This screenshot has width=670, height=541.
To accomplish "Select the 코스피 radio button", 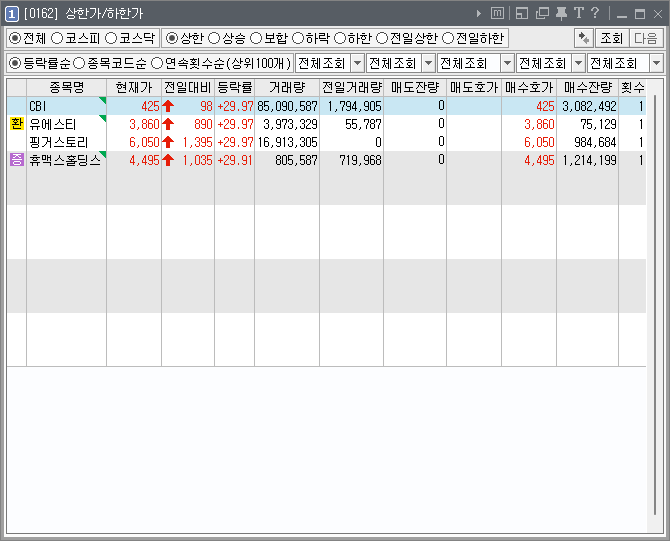I will click(57, 38).
